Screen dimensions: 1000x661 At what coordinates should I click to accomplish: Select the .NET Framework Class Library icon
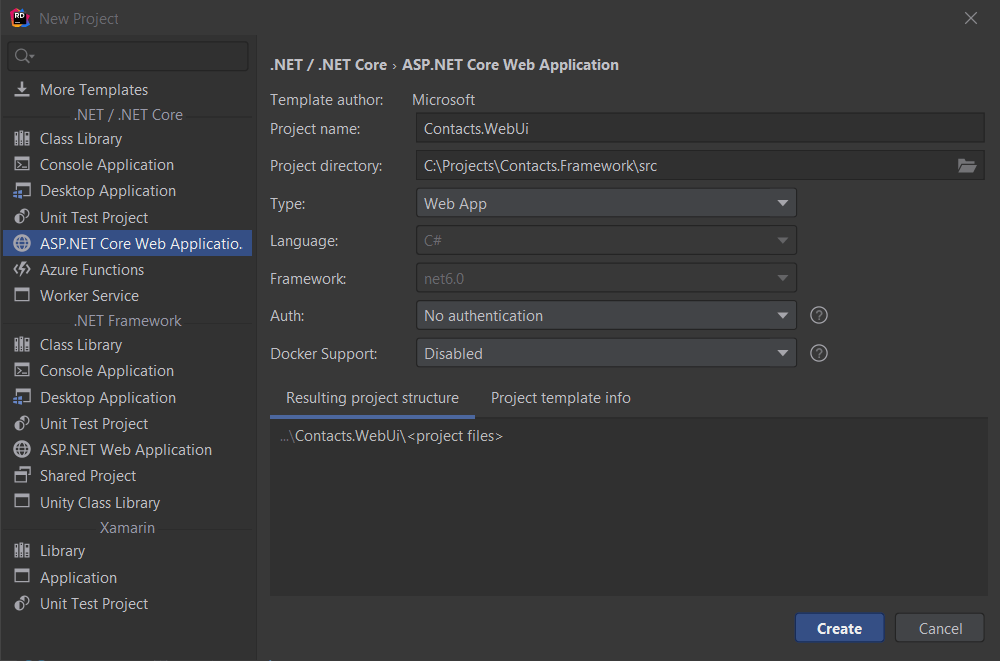tap(22, 345)
